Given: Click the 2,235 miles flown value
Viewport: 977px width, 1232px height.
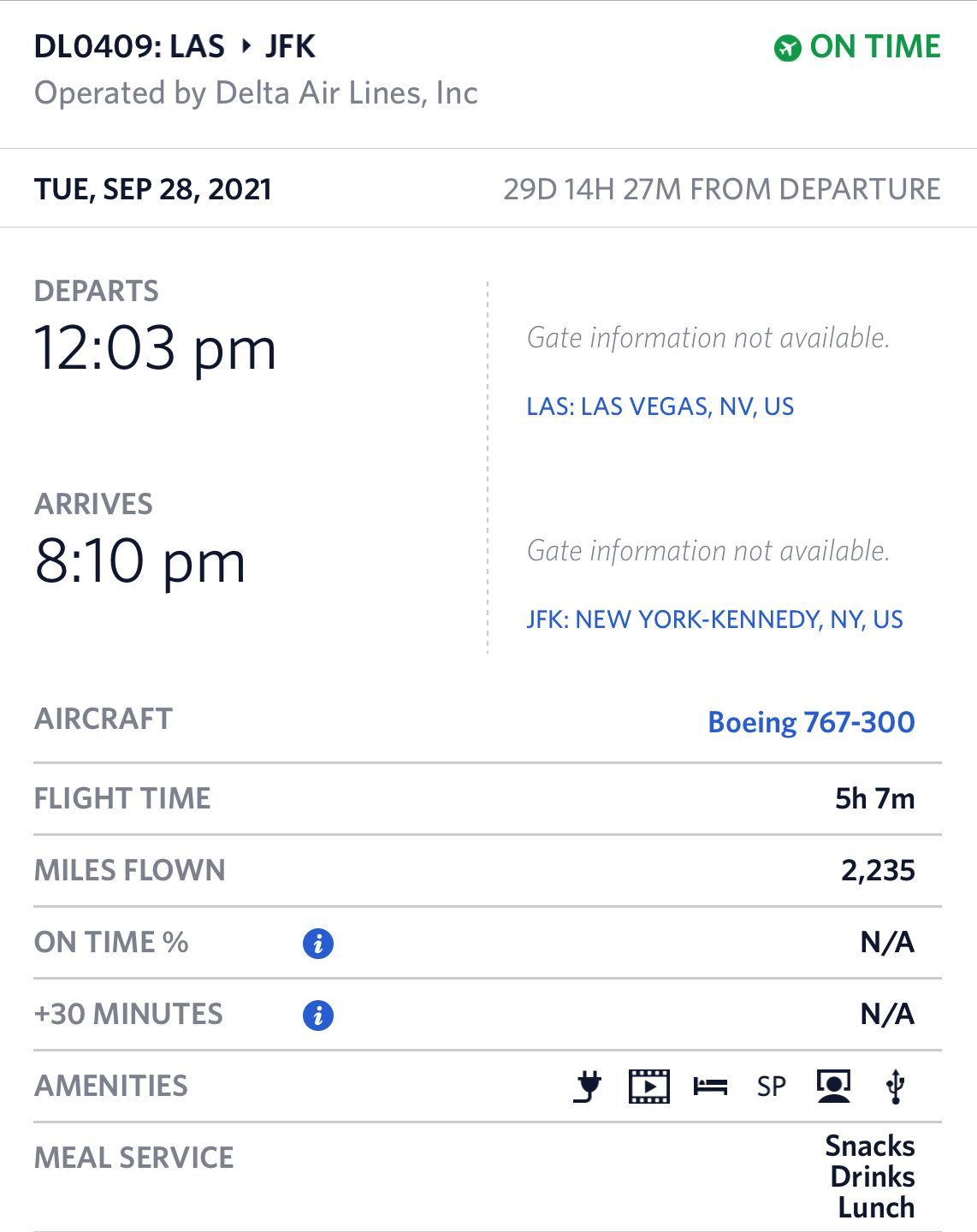Looking at the screenshot, I should [879, 871].
